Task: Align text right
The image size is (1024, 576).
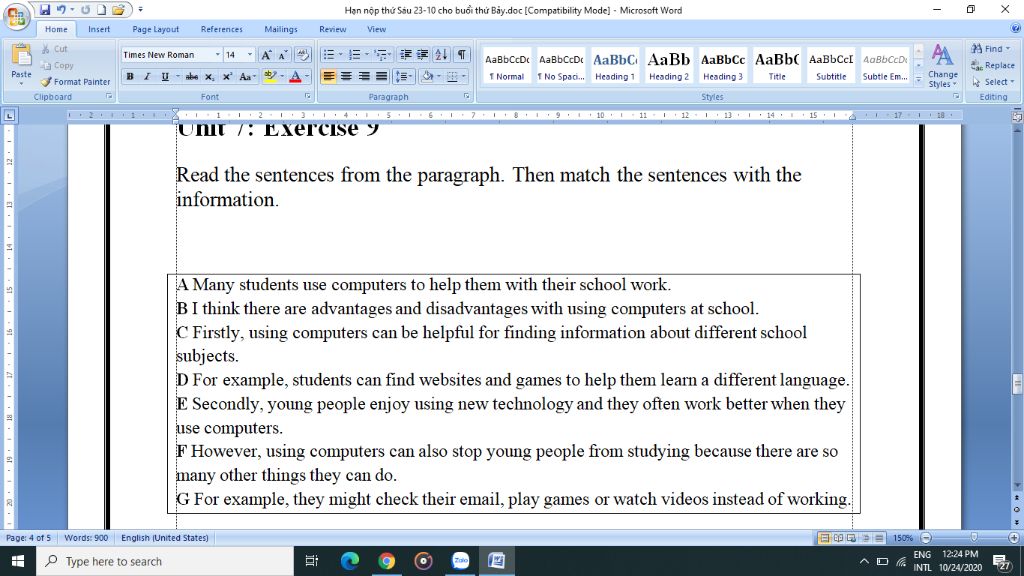Action: coord(364,76)
